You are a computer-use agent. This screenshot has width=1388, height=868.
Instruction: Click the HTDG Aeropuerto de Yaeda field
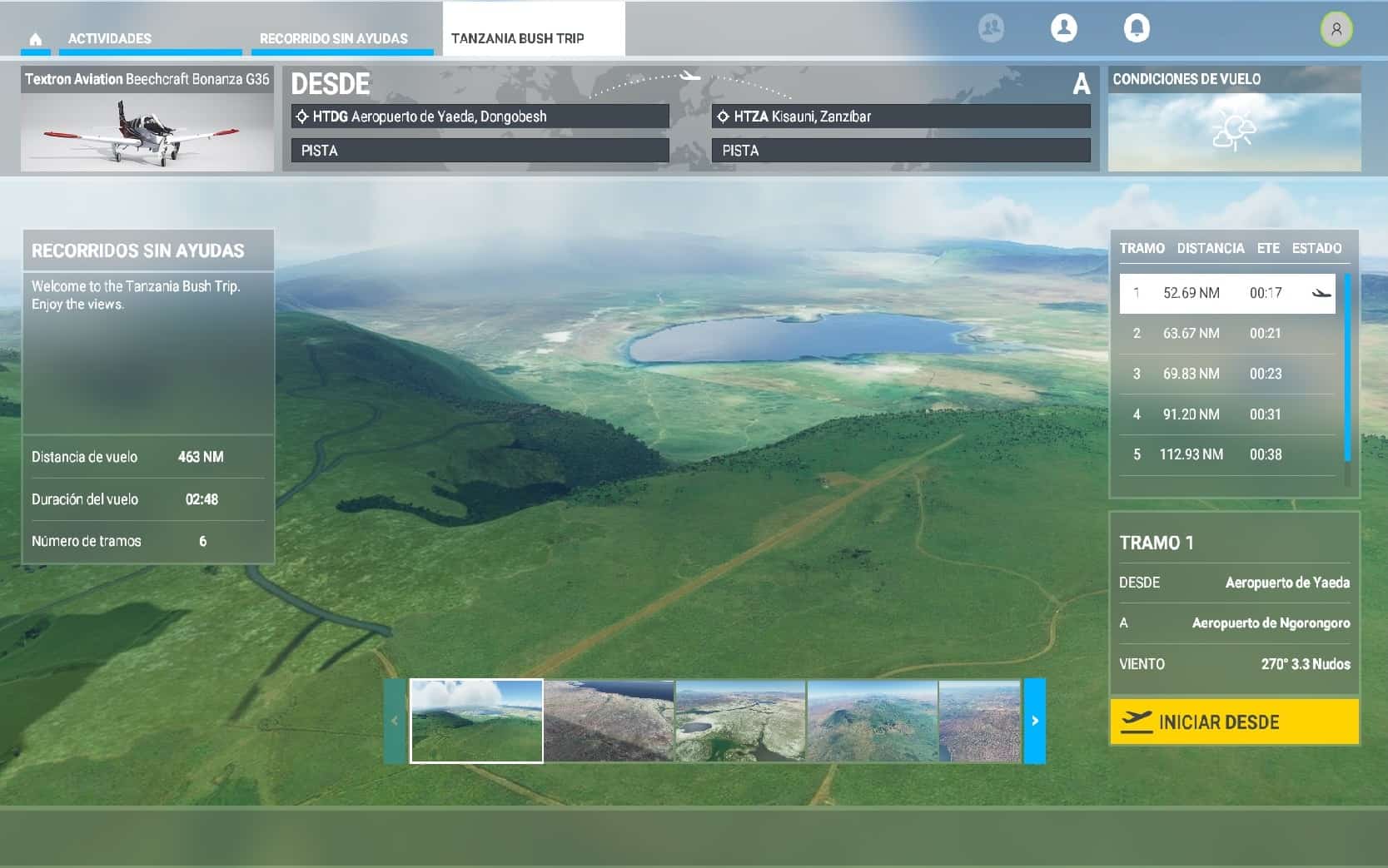(x=480, y=117)
